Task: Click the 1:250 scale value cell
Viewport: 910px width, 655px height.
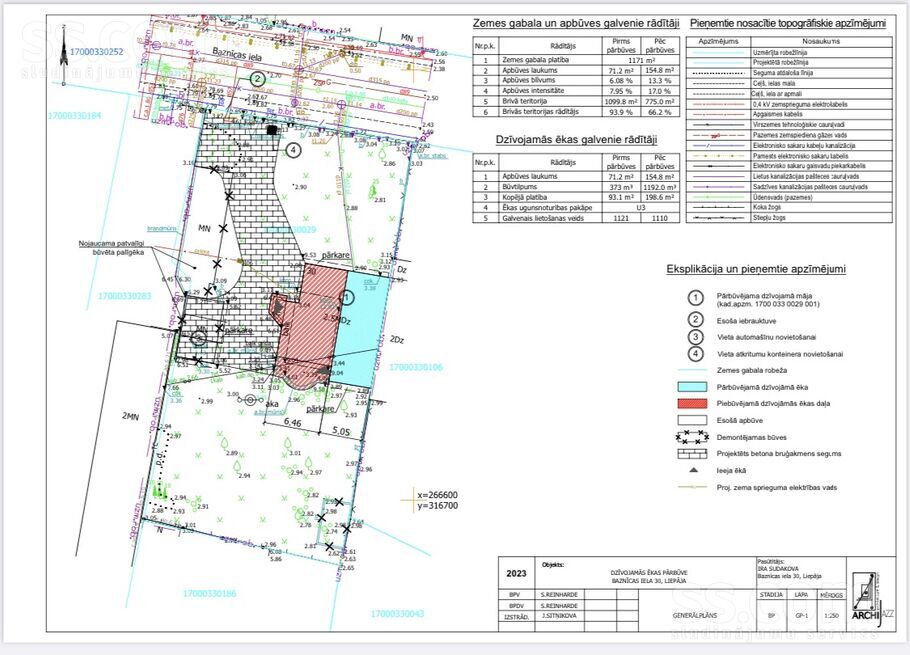Action: point(830,618)
